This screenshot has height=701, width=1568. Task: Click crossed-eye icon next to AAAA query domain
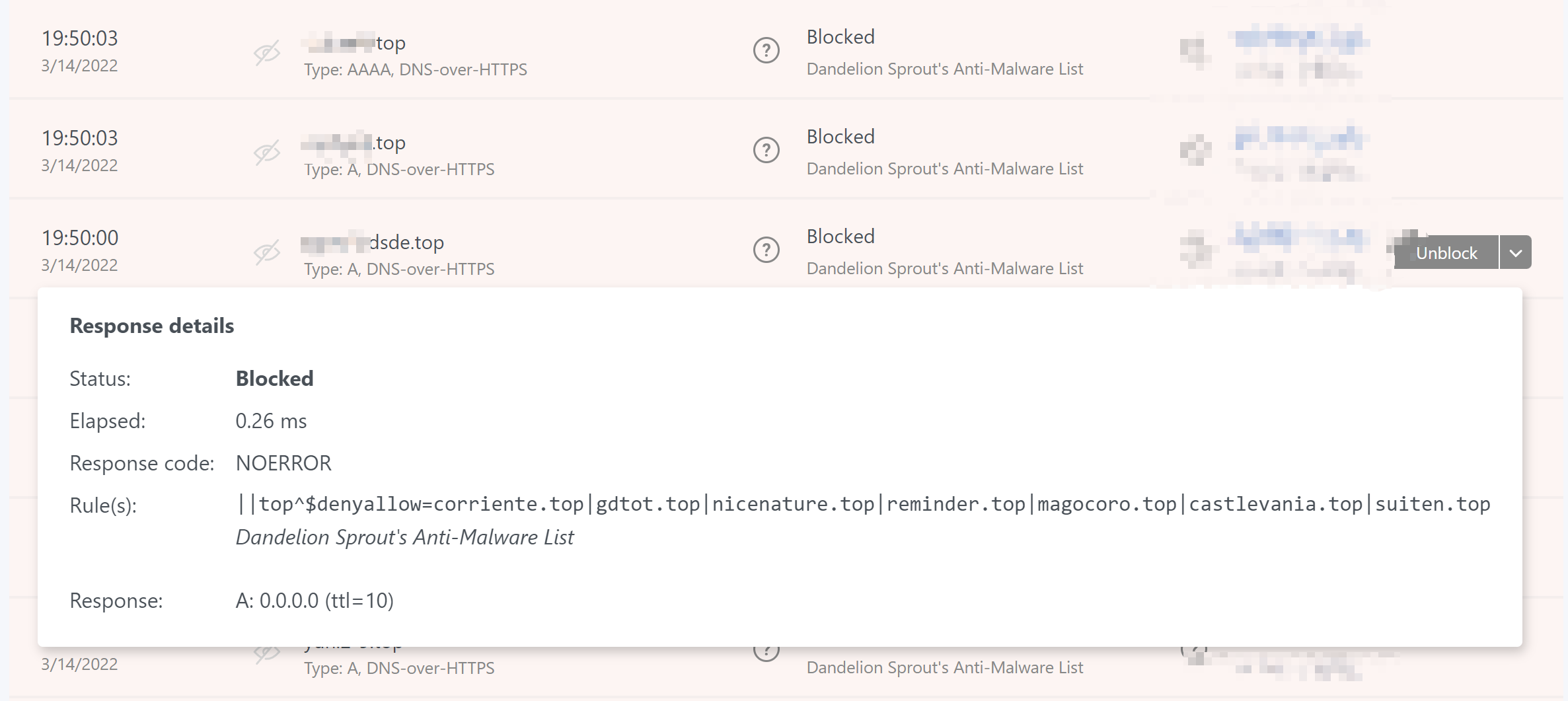(267, 53)
